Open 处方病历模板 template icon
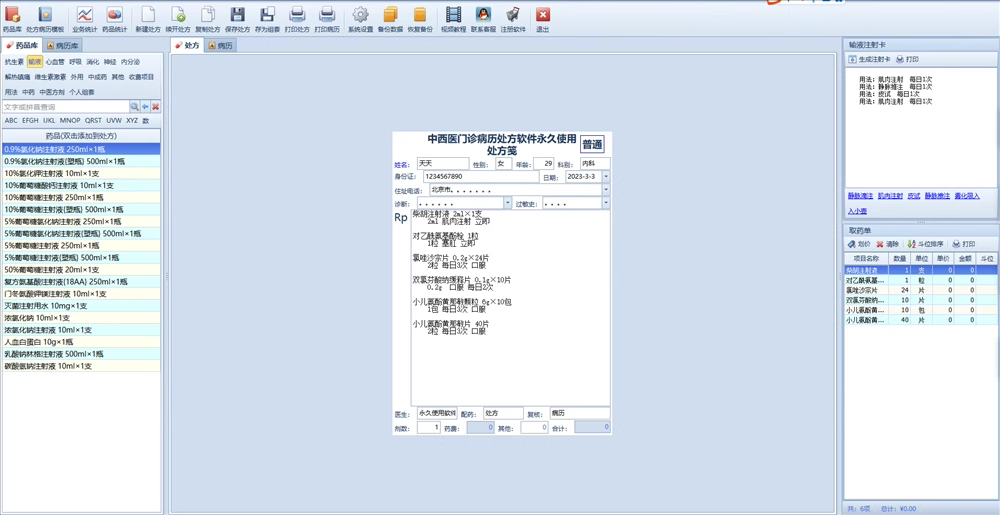The image size is (1000, 515). [45, 19]
